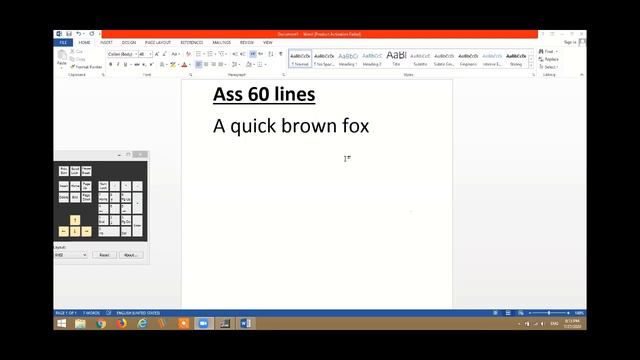Click the Increase Indent icon

tap(242, 54)
